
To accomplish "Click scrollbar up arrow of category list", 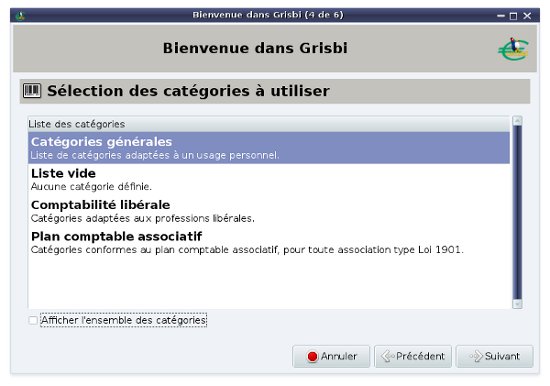I will pyautogui.click(x=517, y=121).
